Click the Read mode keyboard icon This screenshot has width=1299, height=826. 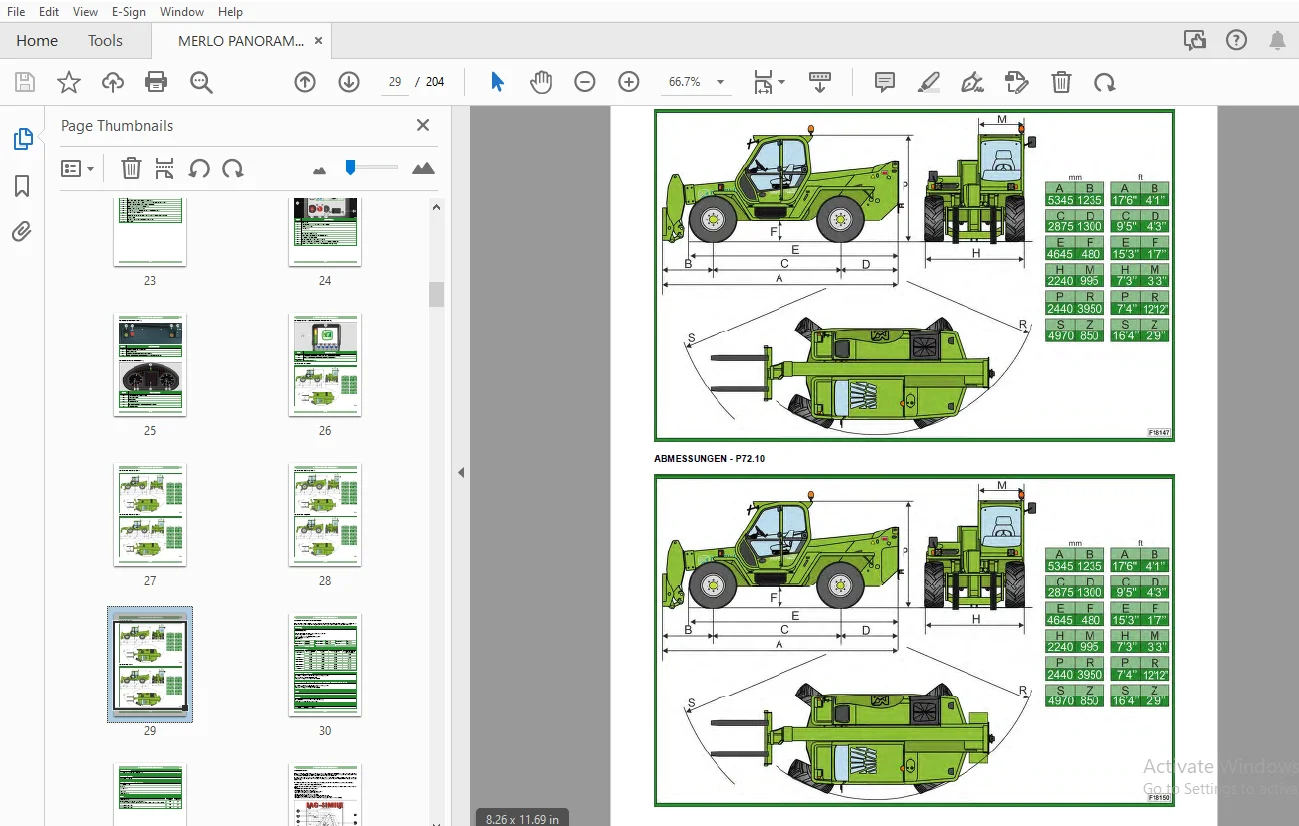820,82
